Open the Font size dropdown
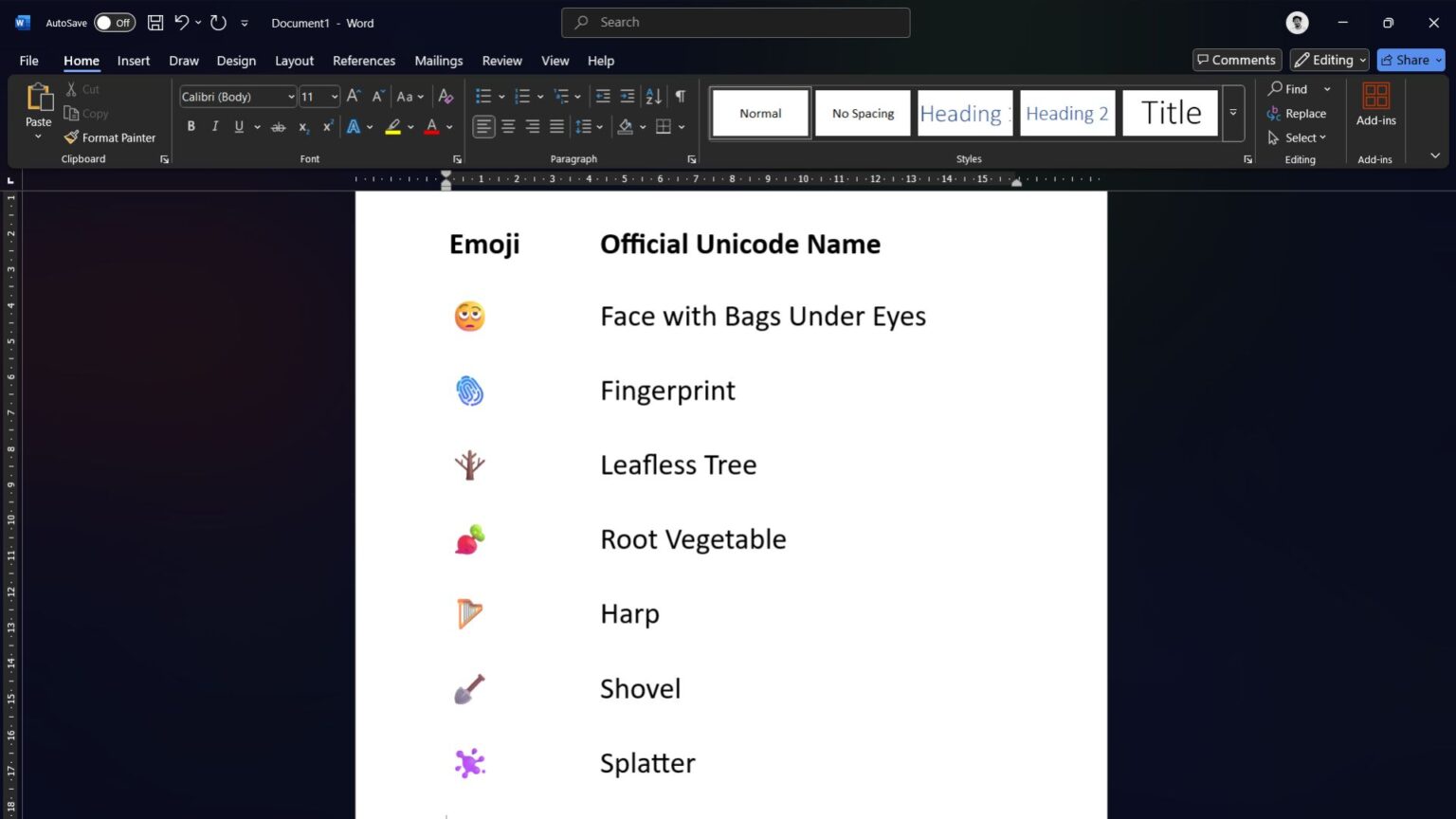Screen dimensions: 1456x819 pos(337,96)
